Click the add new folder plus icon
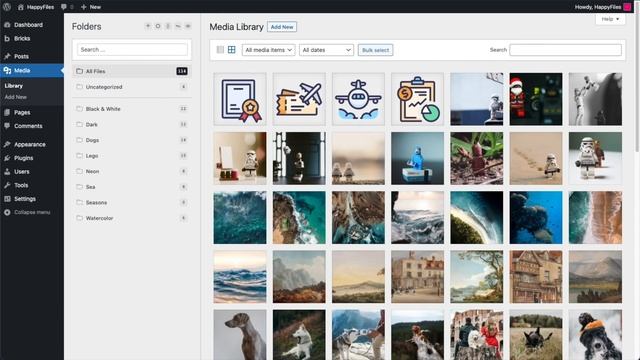The width and height of the screenshot is (640, 360). click(x=148, y=26)
